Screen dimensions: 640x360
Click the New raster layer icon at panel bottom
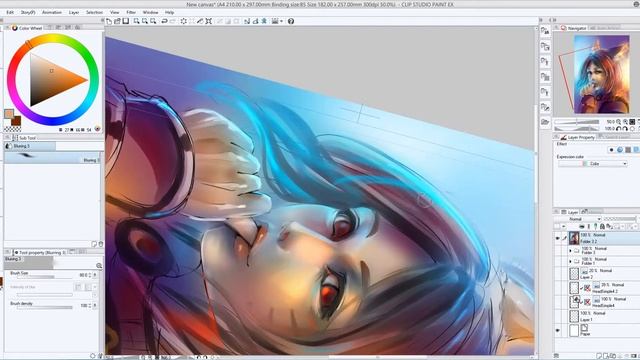tap(599, 356)
